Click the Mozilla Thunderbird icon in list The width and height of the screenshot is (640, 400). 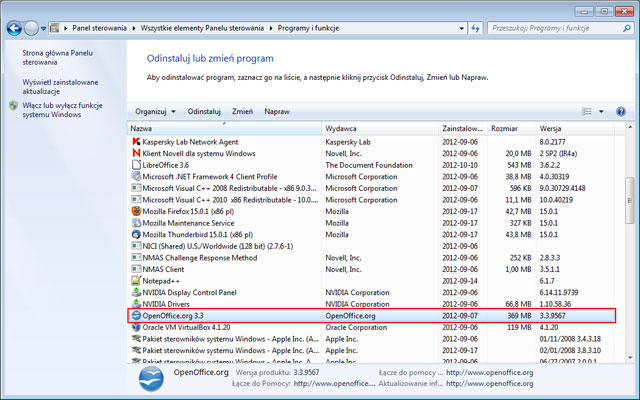point(136,234)
